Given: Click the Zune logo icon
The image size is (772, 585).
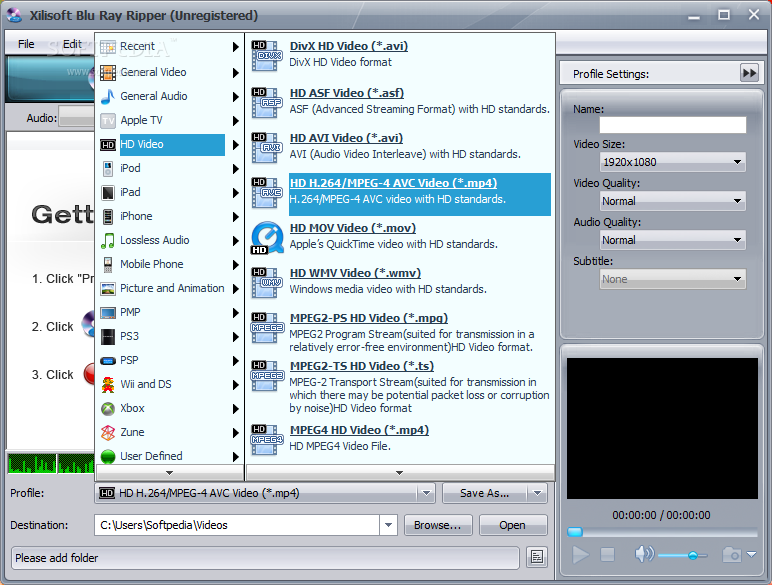Looking at the screenshot, I should 108,433.
